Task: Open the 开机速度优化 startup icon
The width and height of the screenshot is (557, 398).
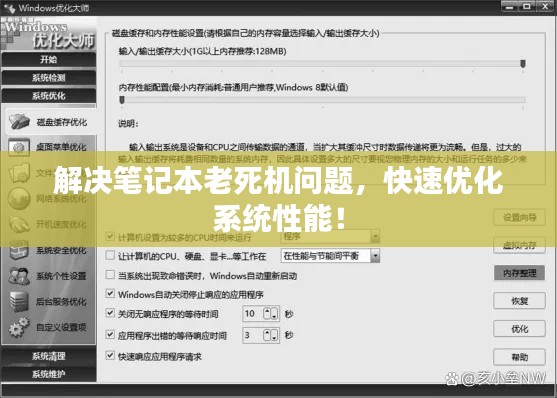Action: pyautogui.click(x=19, y=224)
